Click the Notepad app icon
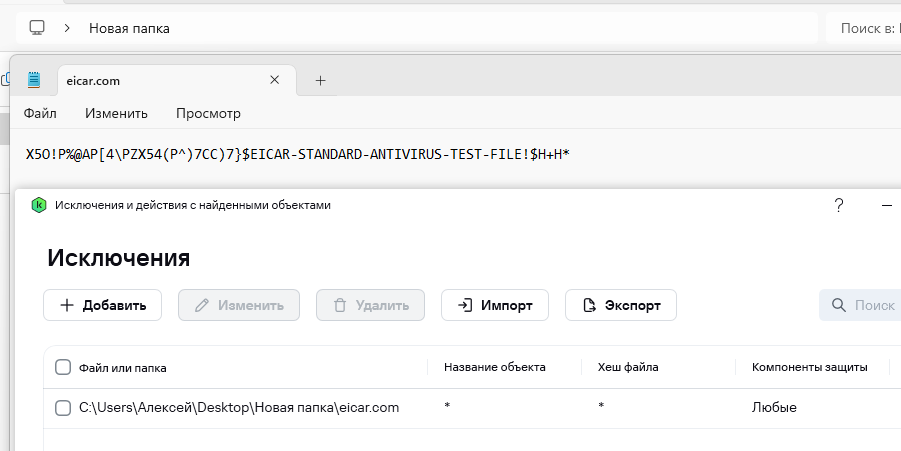Viewport: 901px width, 451px height. coord(34,80)
